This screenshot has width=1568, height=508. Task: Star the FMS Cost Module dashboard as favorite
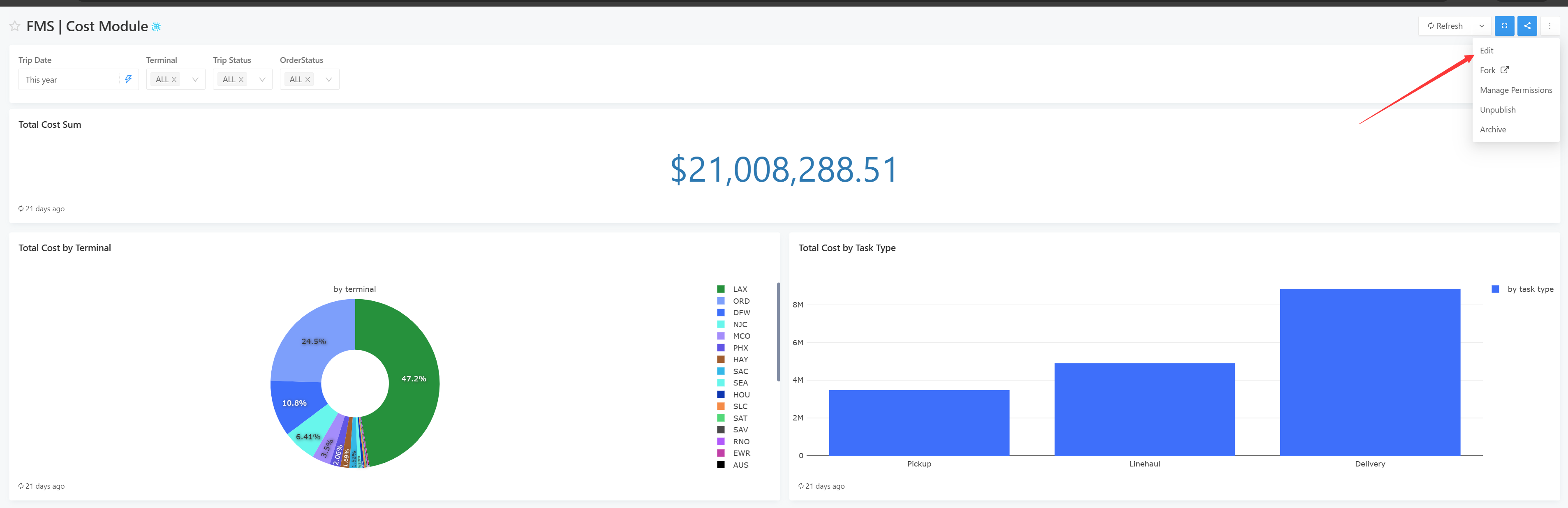click(x=15, y=26)
